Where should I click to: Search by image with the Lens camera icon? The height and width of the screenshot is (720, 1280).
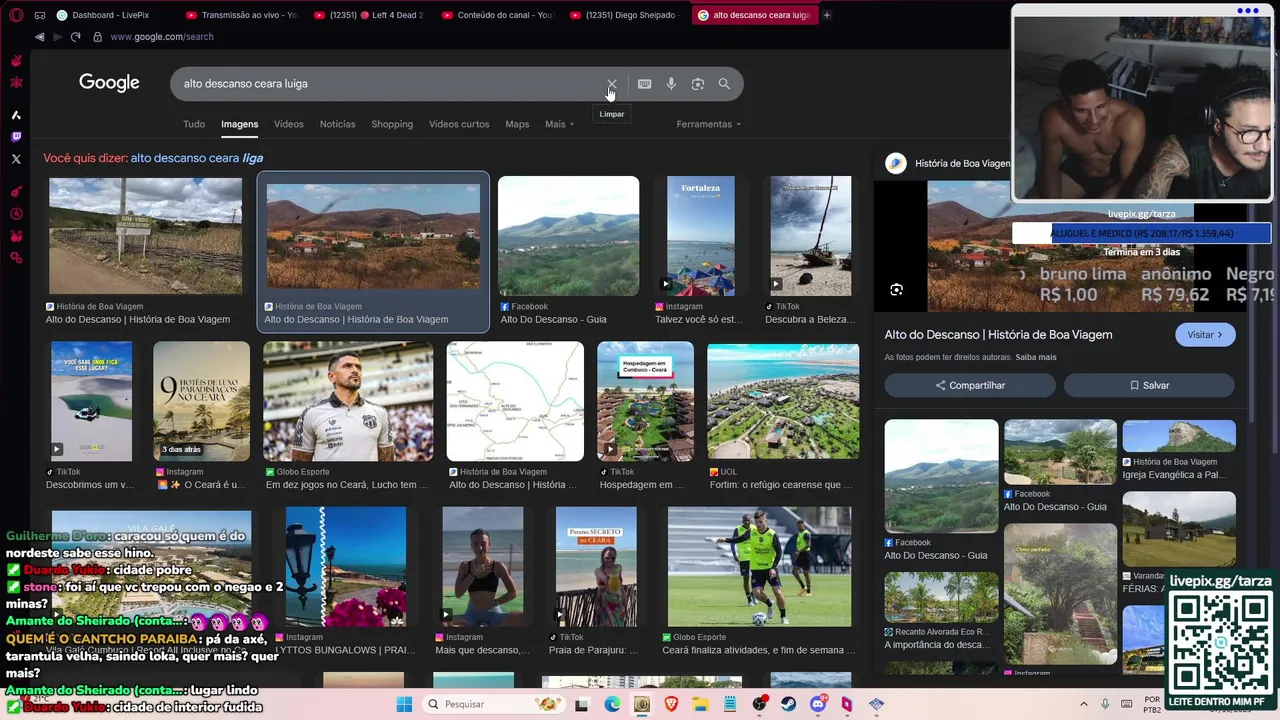pyautogui.click(x=698, y=84)
